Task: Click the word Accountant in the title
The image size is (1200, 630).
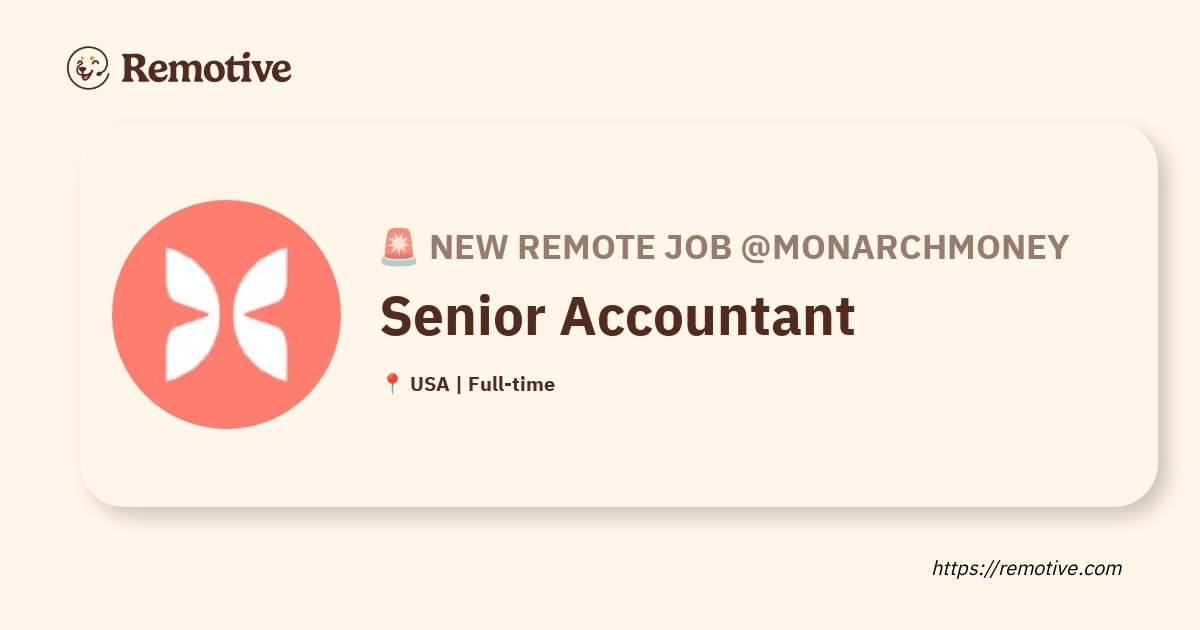Action: tap(707, 316)
